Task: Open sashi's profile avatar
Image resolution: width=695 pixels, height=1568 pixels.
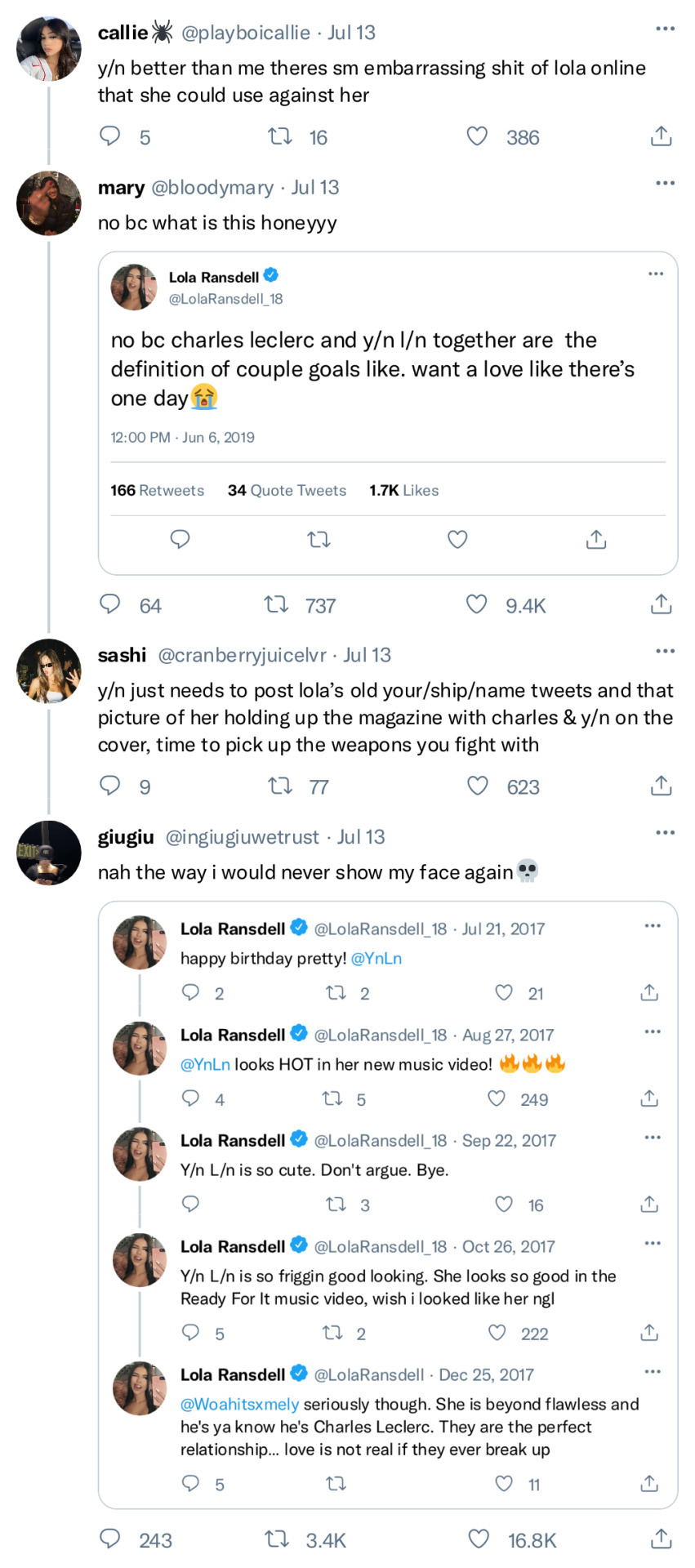Action: (48, 671)
